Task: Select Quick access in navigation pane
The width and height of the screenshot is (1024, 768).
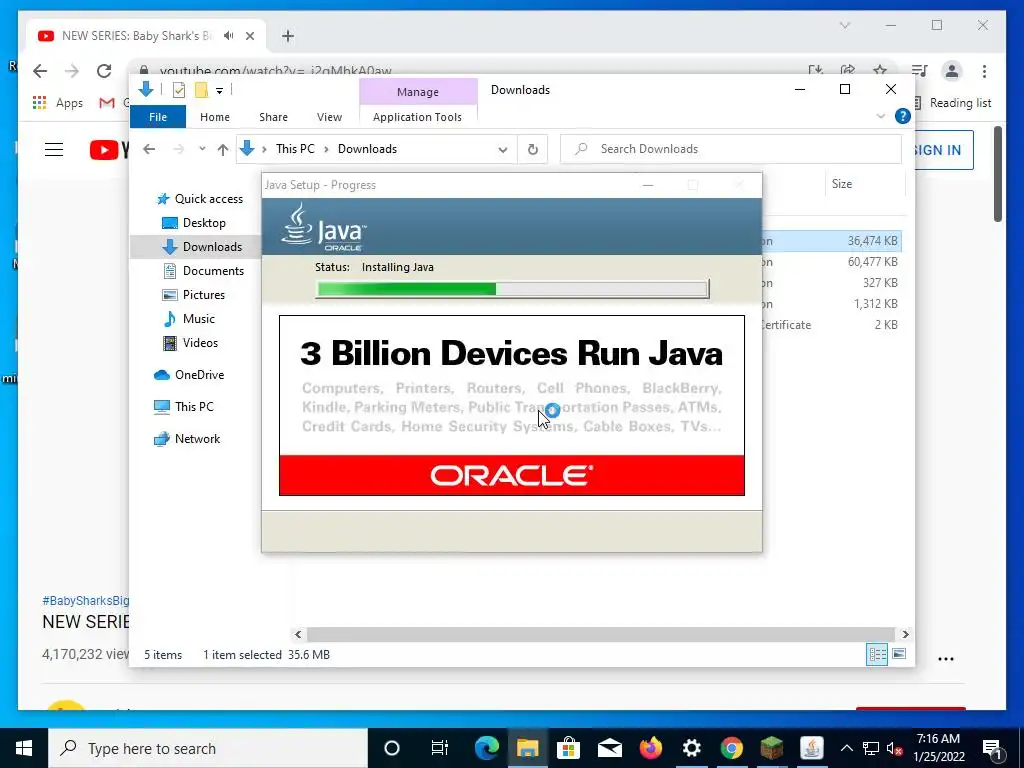Action: point(200,199)
